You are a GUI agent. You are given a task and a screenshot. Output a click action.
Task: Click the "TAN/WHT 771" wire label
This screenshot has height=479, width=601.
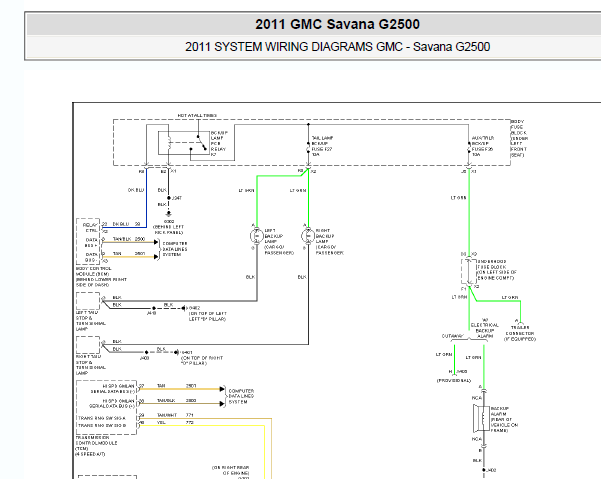pos(175,415)
